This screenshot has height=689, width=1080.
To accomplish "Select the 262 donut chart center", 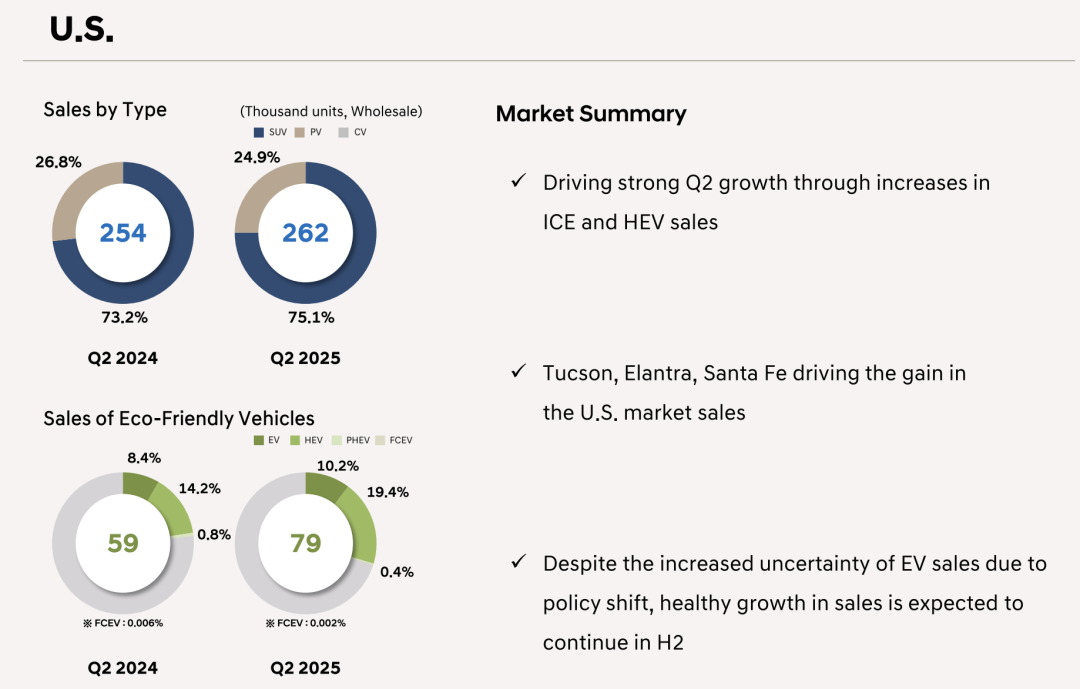I will (x=305, y=233).
